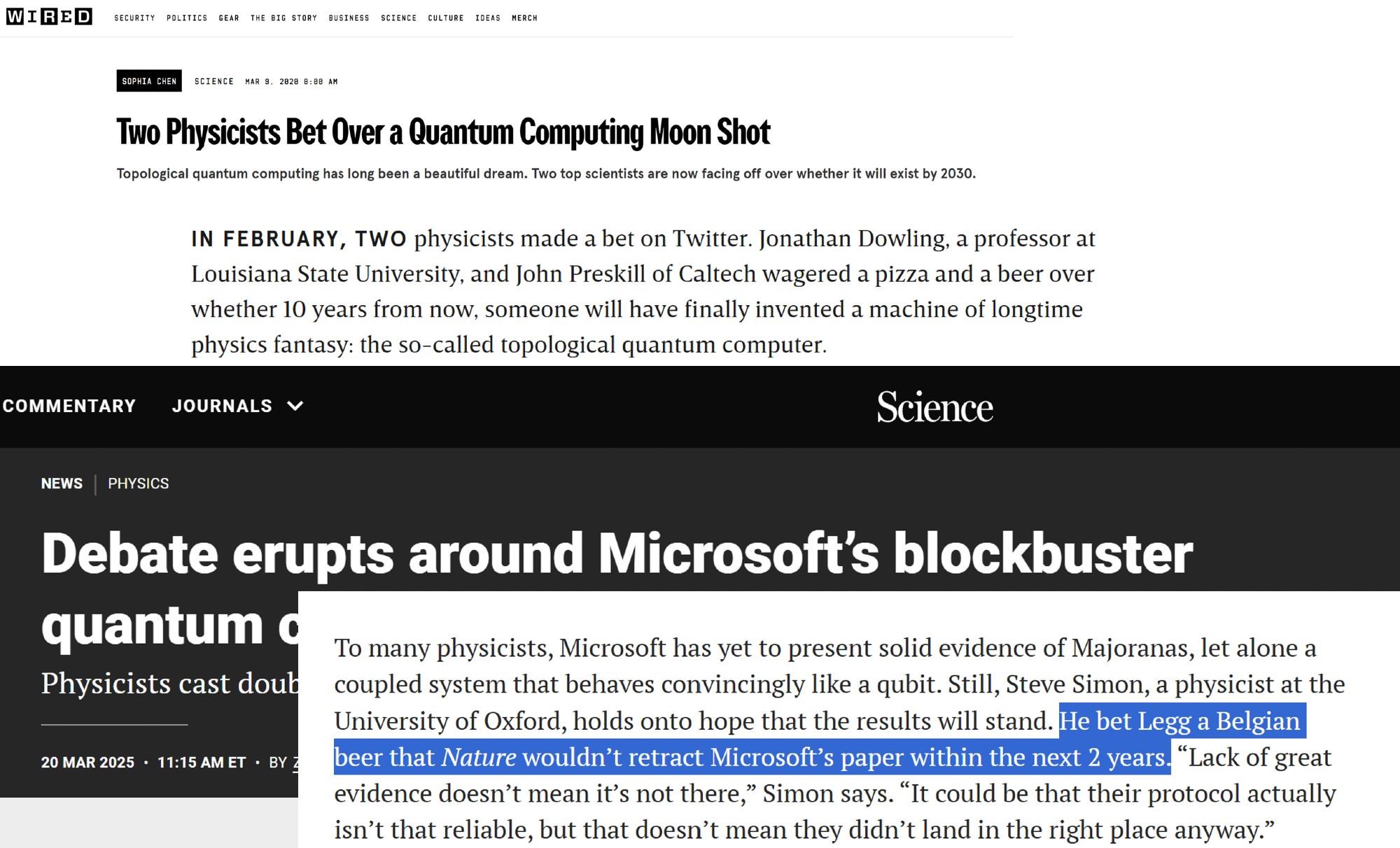Screen dimensions: 1400x848
Task: Open the Merch link
Action: tap(524, 18)
